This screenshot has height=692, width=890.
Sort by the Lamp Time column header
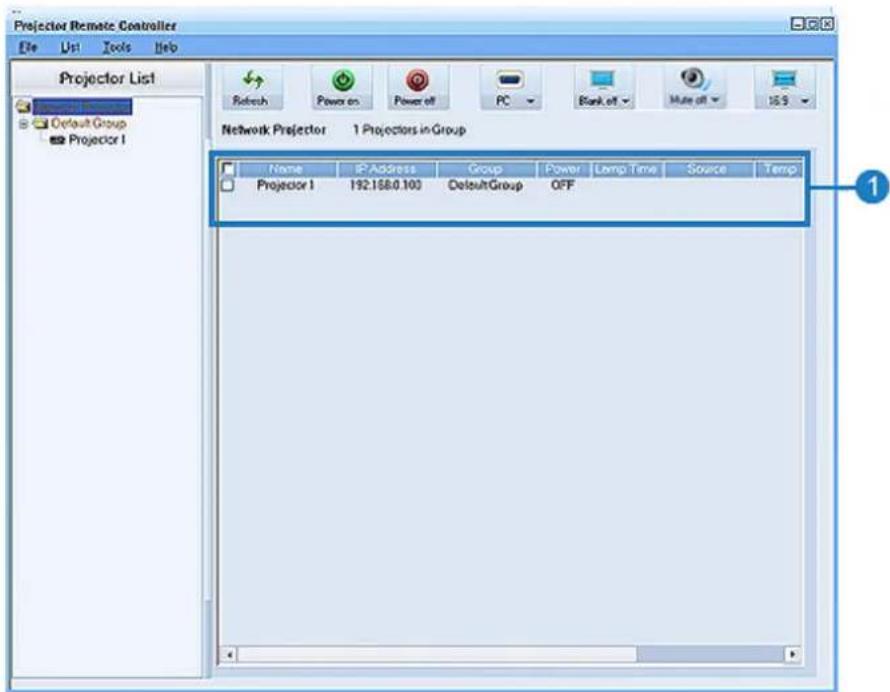click(x=626, y=169)
